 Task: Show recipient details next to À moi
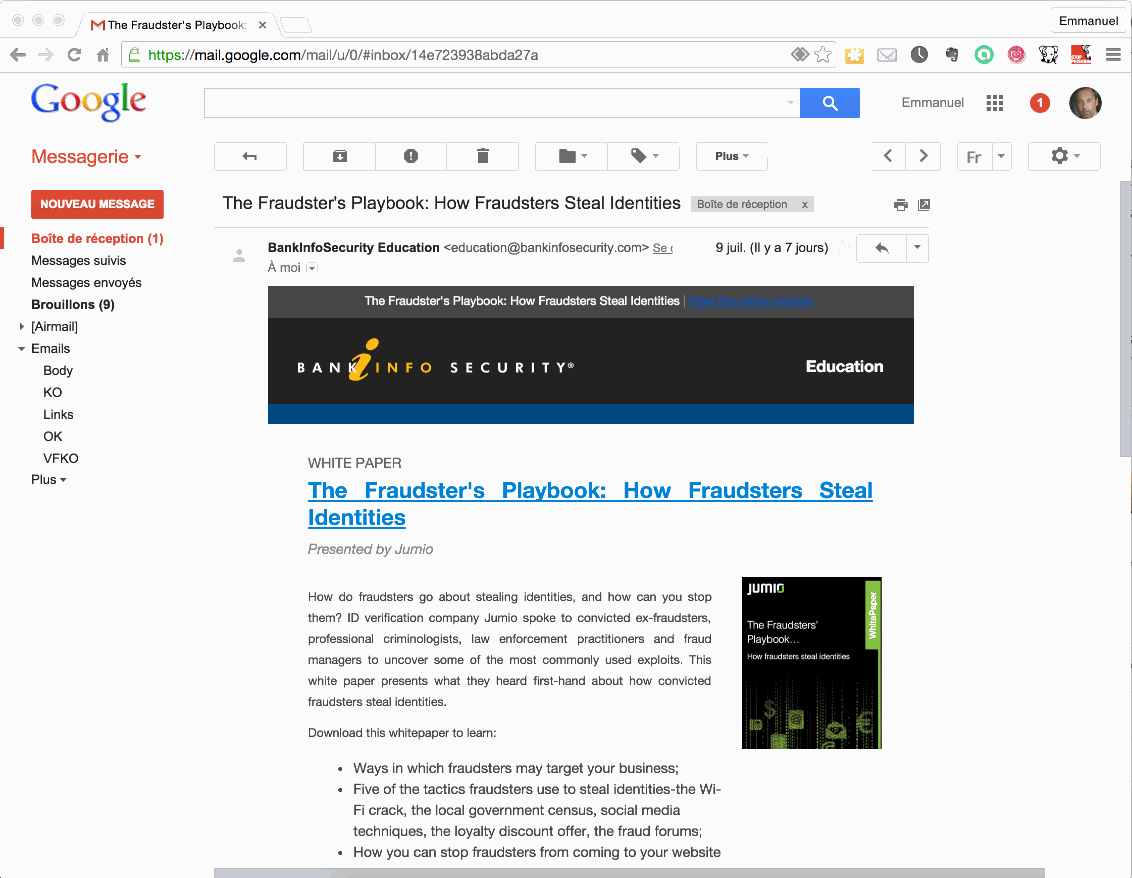click(x=311, y=268)
